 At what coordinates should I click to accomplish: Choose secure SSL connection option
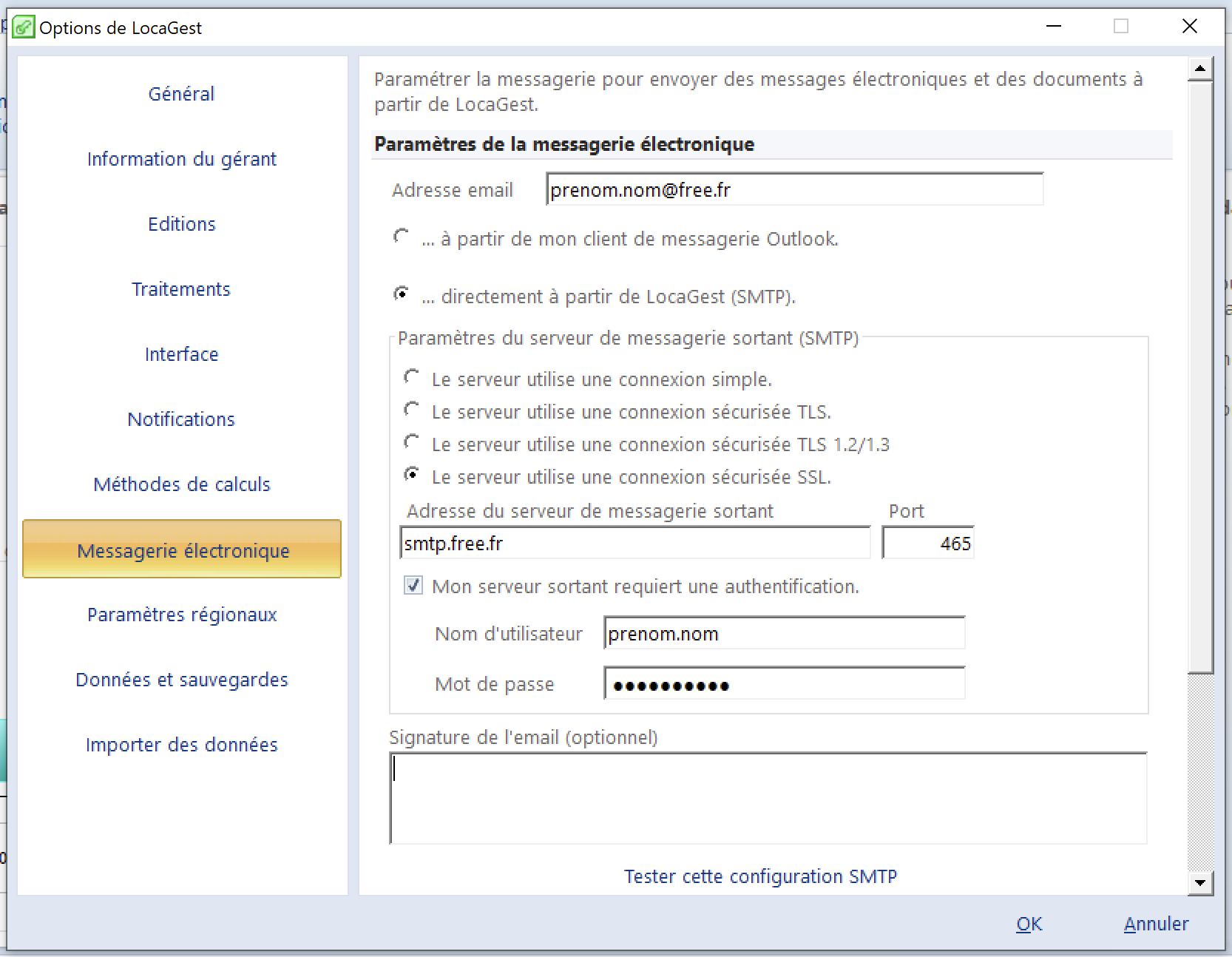(412, 475)
